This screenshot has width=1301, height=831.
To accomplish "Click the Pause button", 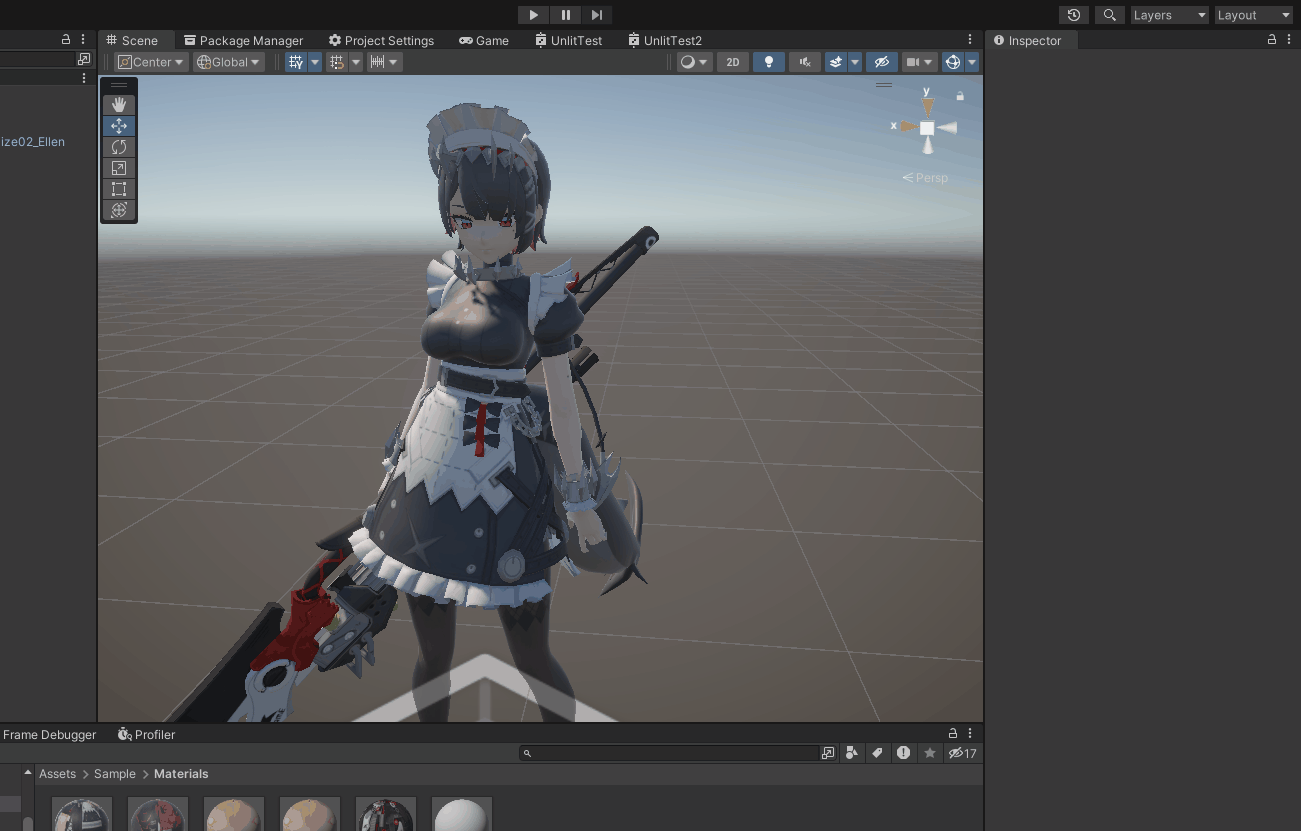I will click(x=565, y=15).
